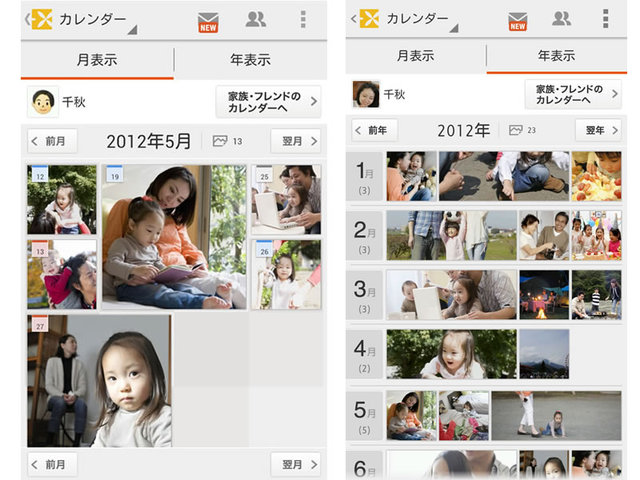Go to 前月 at the top
640x480 pixels.
[52, 141]
